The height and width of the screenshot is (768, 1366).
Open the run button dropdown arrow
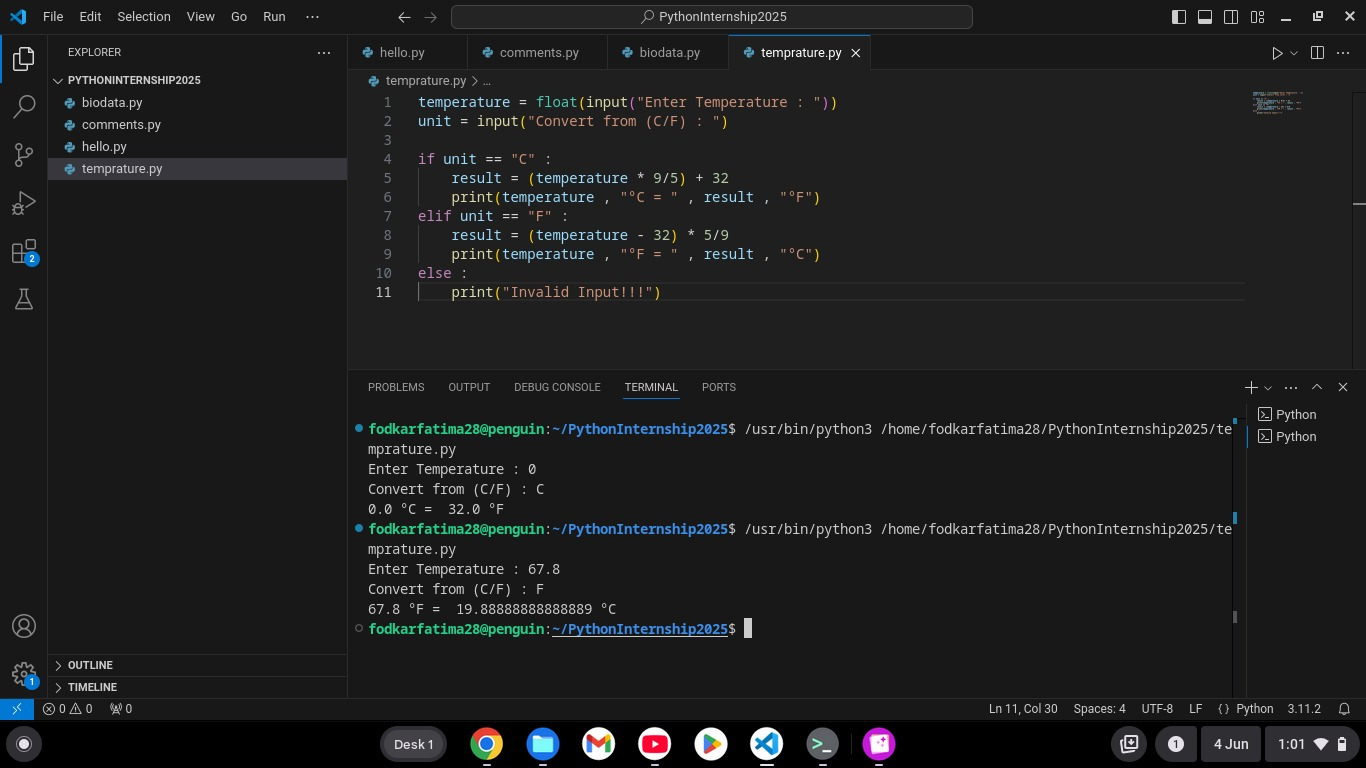1294,53
